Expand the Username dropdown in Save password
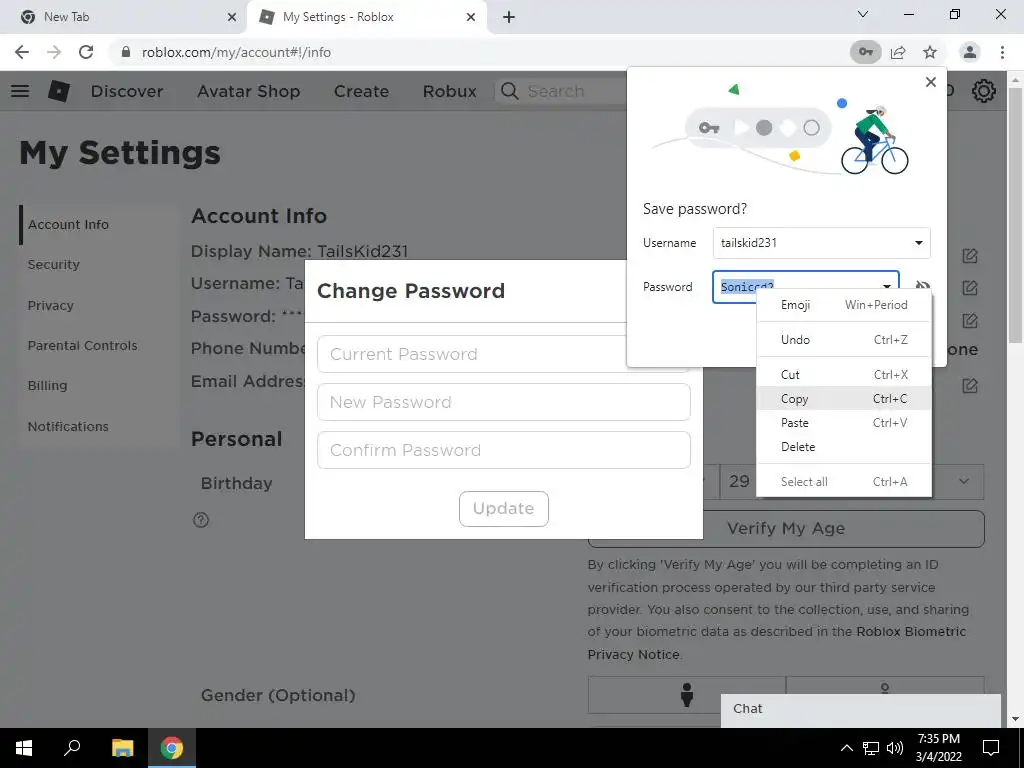 (918, 243)
